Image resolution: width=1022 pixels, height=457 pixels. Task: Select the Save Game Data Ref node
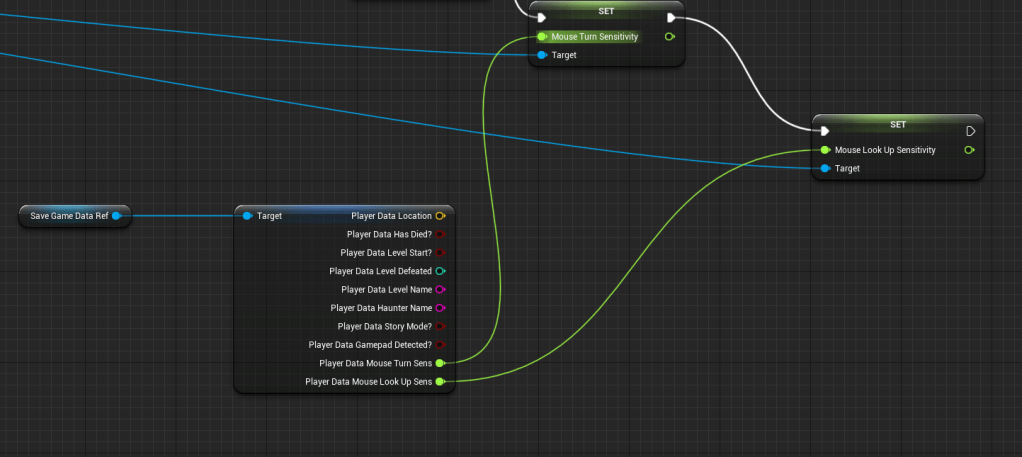tap(68, 216)
